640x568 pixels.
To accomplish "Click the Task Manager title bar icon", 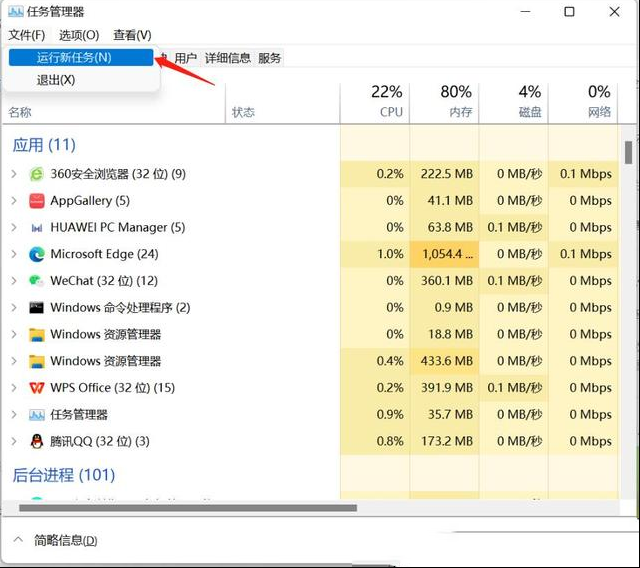I will pyautogui.click(x=15, y=11).
